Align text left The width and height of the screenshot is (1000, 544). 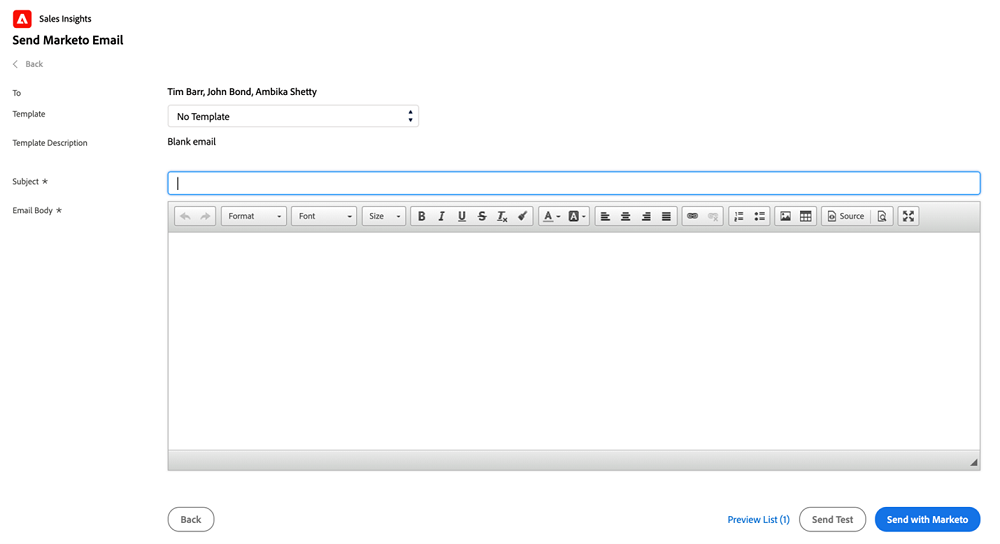click(605, 216)
